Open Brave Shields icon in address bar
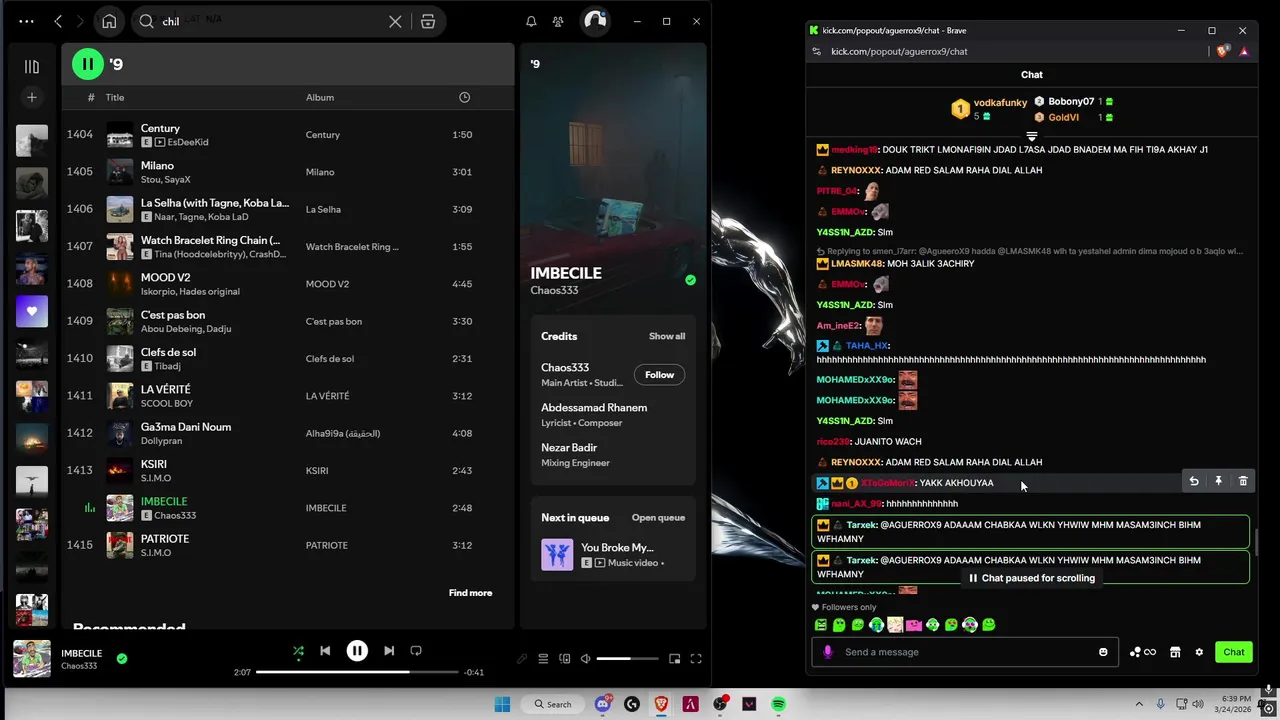The width and height of the screenshot is (1280, 720). (1222, 51)
